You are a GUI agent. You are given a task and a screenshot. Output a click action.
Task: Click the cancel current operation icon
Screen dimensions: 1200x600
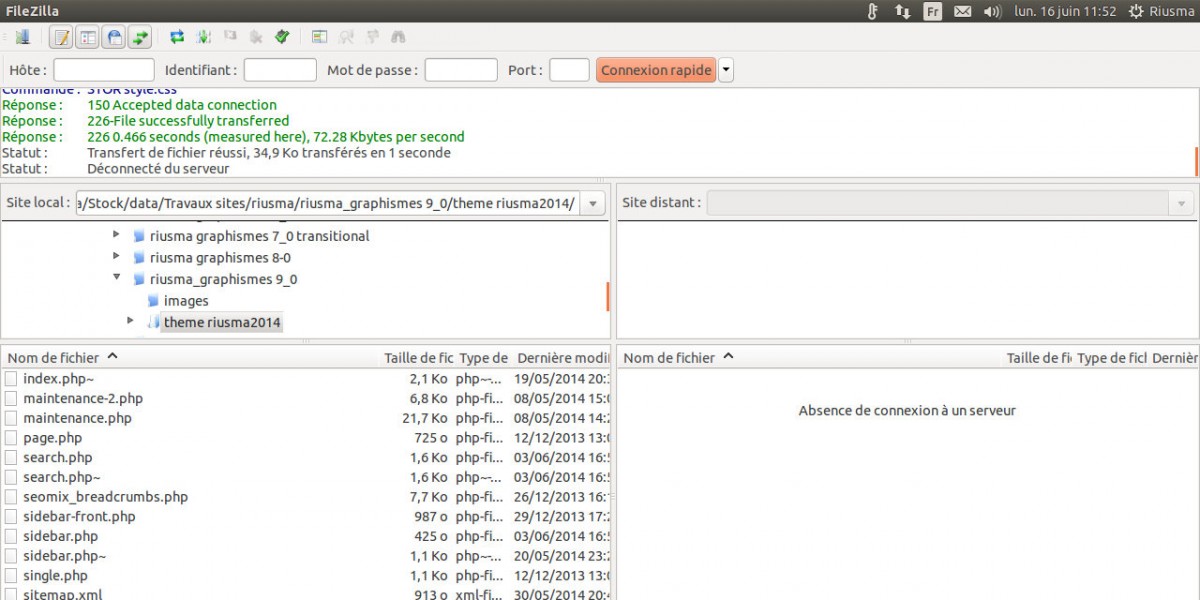[230, 37]
